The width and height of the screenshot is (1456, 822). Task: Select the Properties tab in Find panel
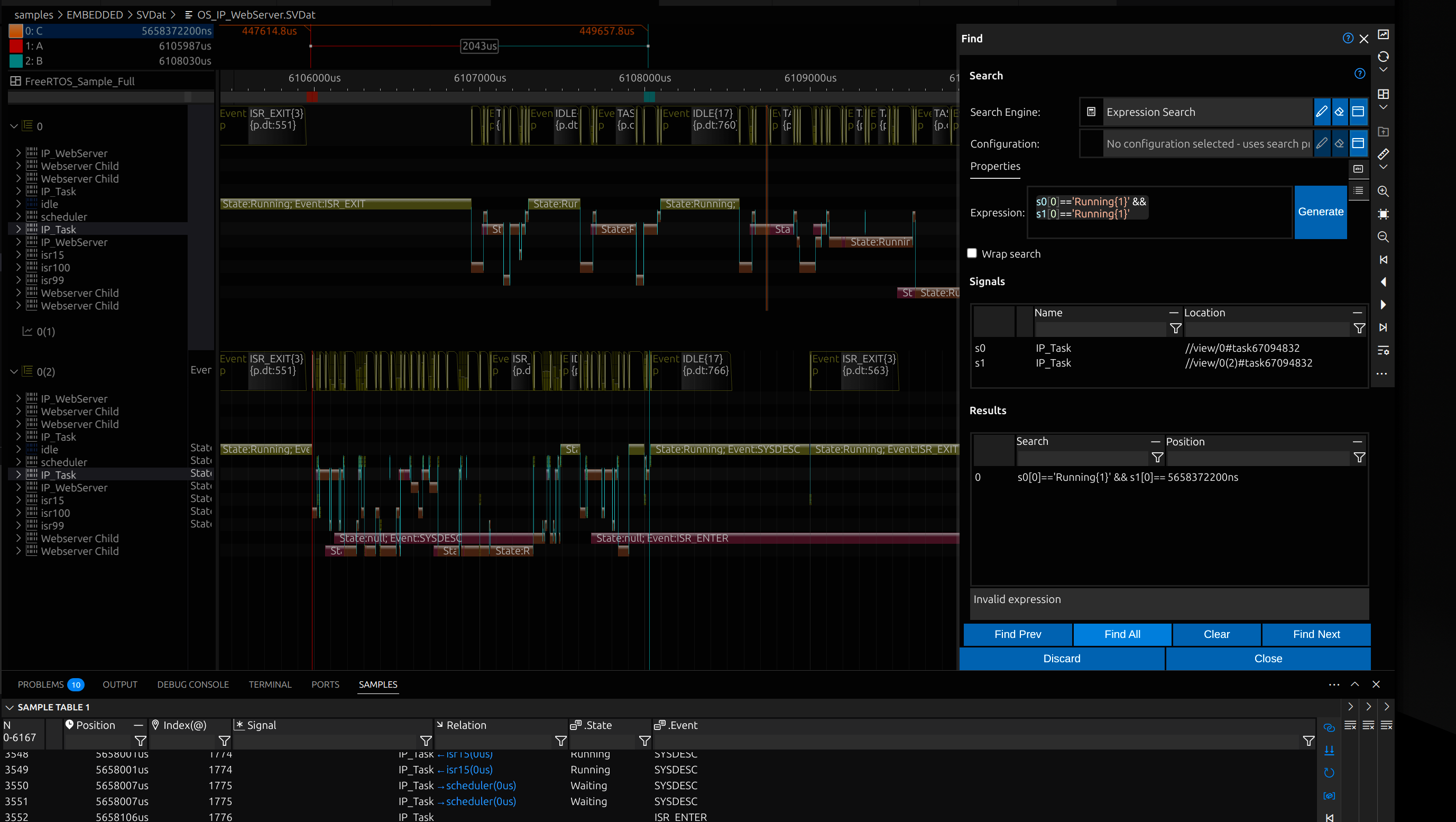(x=995, y=166)
